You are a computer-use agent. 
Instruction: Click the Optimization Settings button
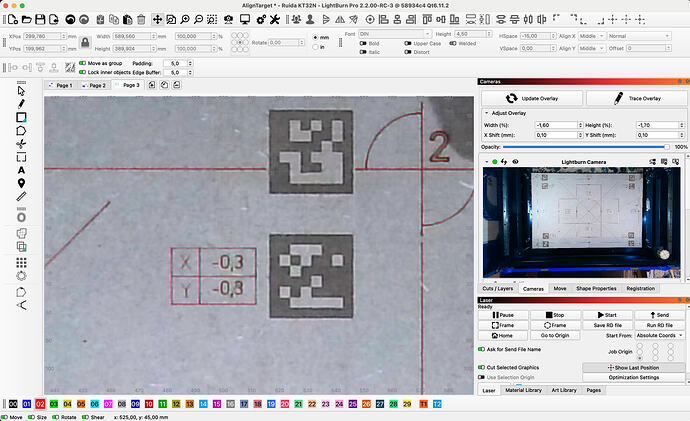pyautogui.click(x=634, y=377)
